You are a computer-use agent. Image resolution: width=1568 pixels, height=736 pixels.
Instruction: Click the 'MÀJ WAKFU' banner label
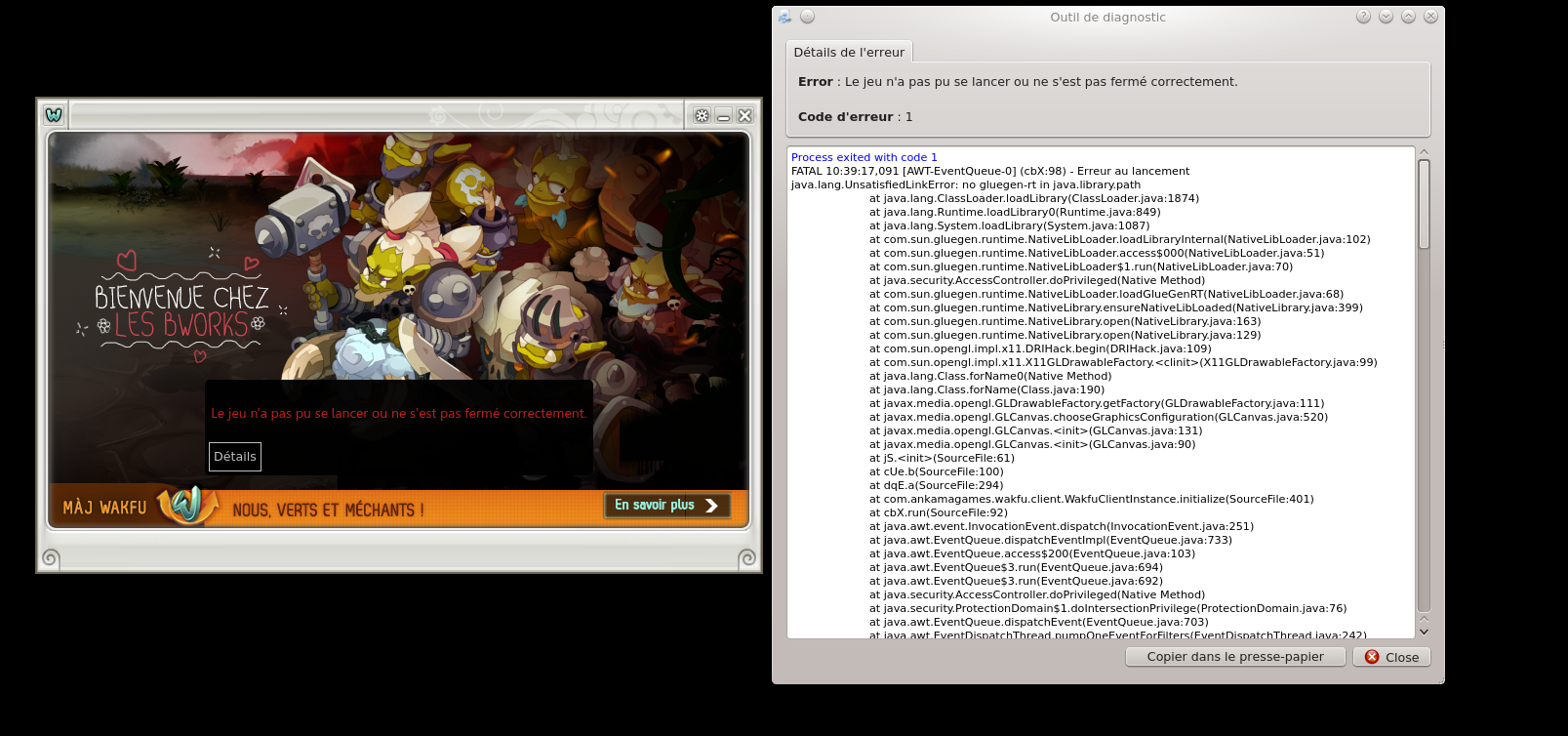click(104, 508)
